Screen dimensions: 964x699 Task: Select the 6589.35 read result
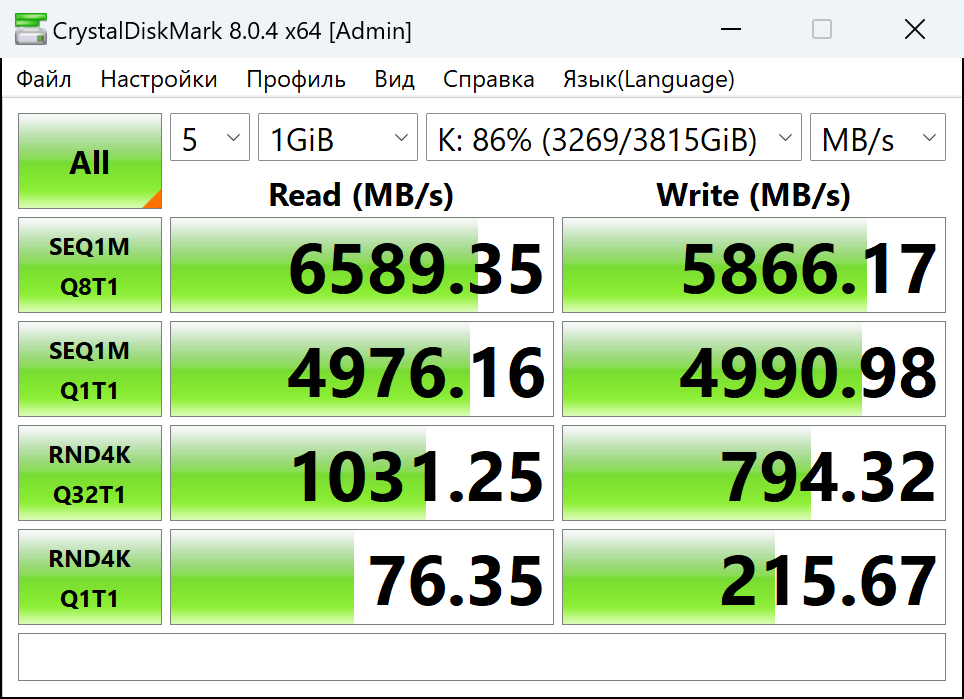(362, 265)
